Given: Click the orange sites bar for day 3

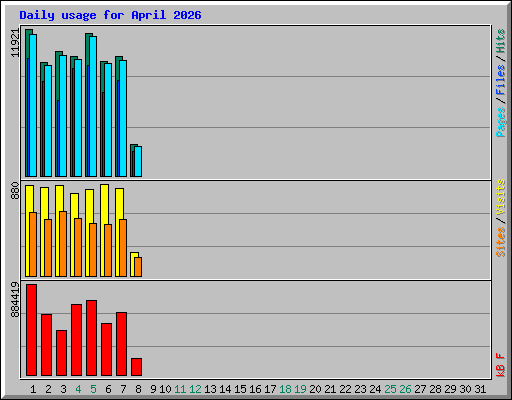Looking at the screenshot, I should (x=63, y=244).
